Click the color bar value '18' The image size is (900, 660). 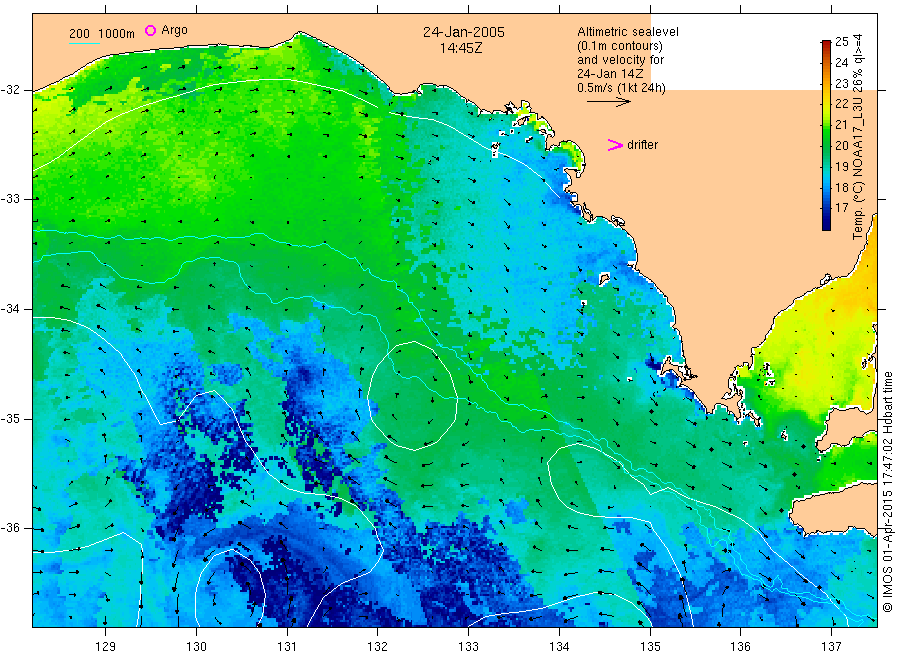pyautogui.click(x=841, y=187)
